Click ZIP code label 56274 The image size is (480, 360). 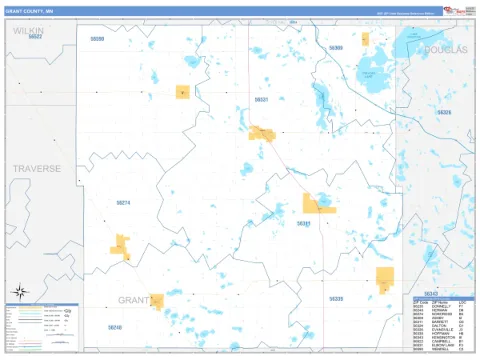[123, 203]
